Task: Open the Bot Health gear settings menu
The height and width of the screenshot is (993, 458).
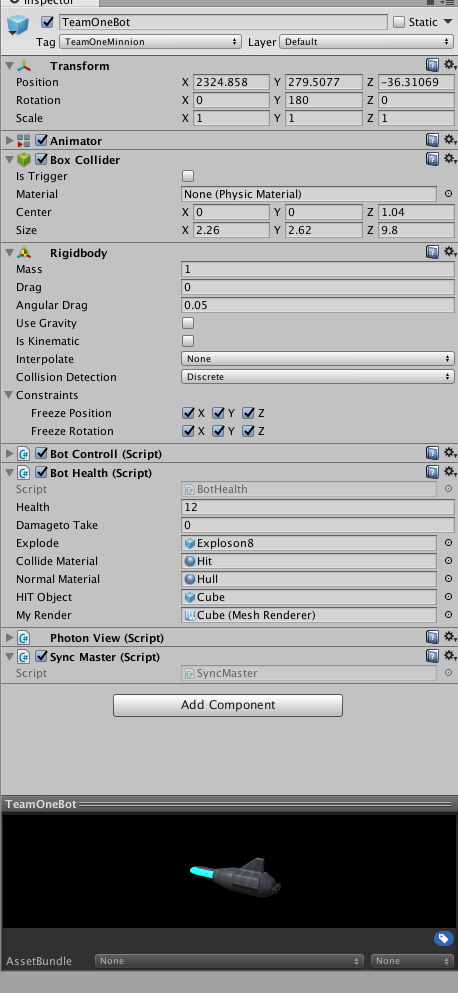Action: pyautogui.click(x=449, y=472)
